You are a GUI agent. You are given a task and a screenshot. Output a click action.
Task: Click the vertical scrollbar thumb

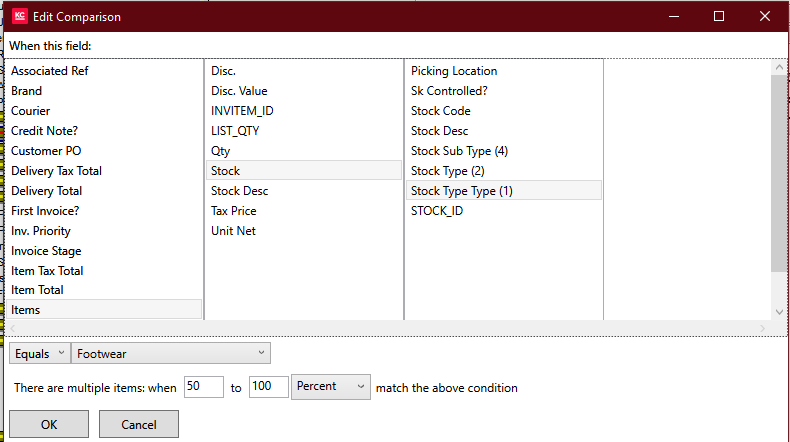[x=779, y=174]
